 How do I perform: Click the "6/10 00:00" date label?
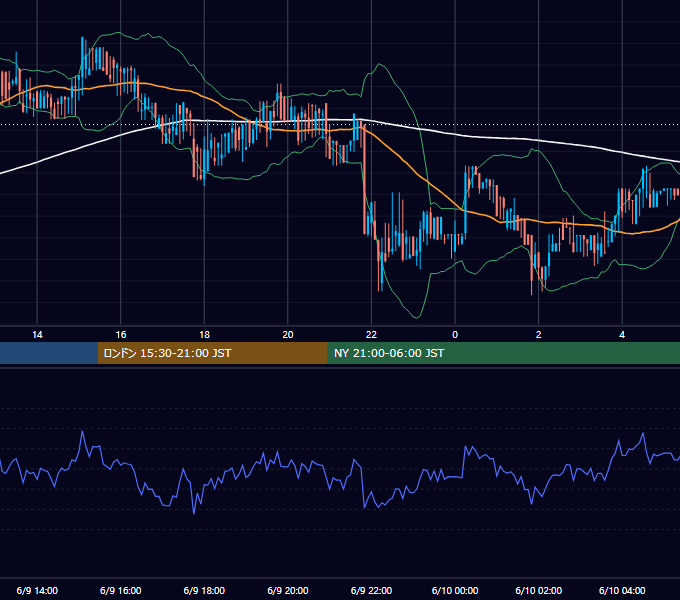[455, 590]
